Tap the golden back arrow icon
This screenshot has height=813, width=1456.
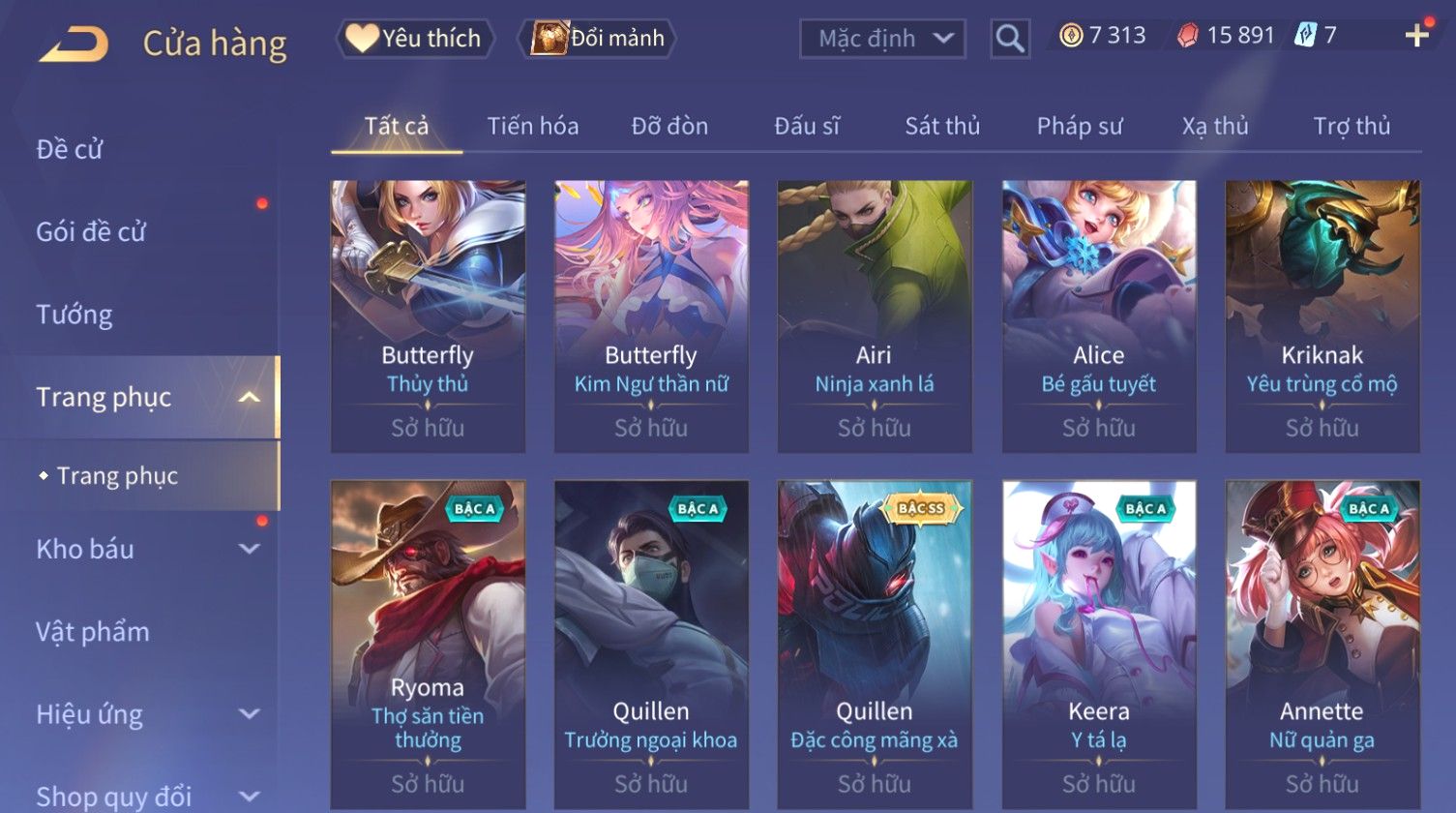[74, 43]
